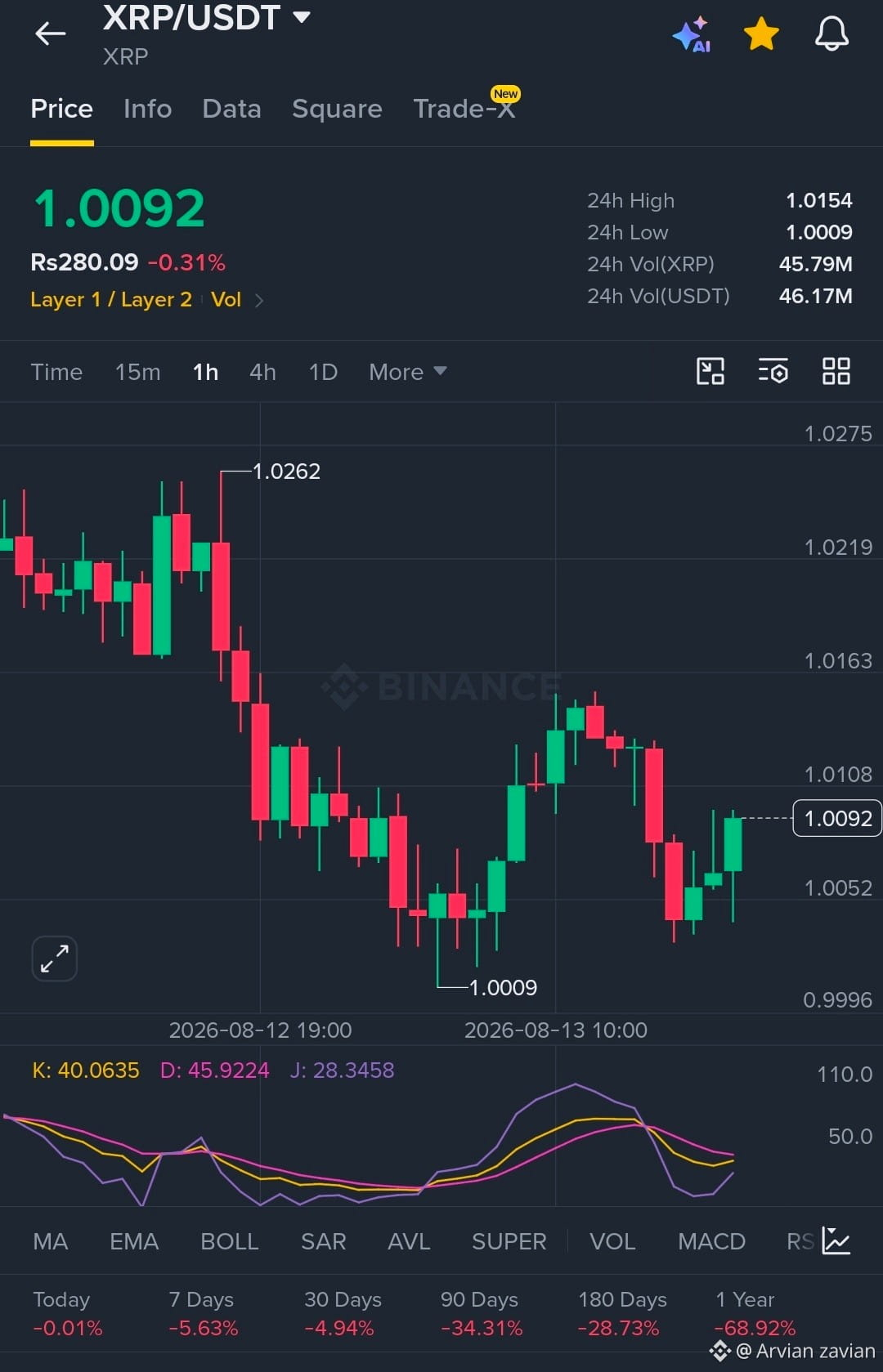
Task: Click the 1.0092 current price label on axis
Action: coord(837,818)
